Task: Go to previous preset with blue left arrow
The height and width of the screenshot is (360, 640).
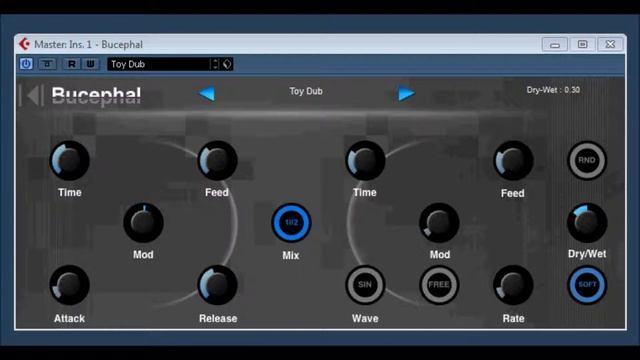Action: 207,93
